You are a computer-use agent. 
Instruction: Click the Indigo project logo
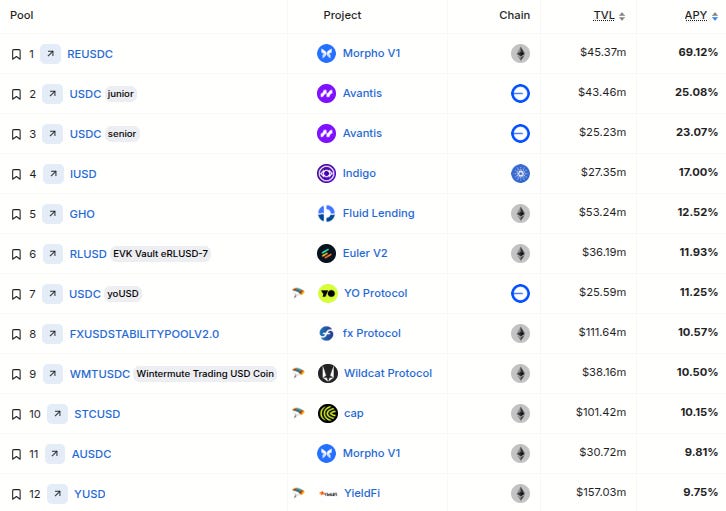(x=326, y=174)
